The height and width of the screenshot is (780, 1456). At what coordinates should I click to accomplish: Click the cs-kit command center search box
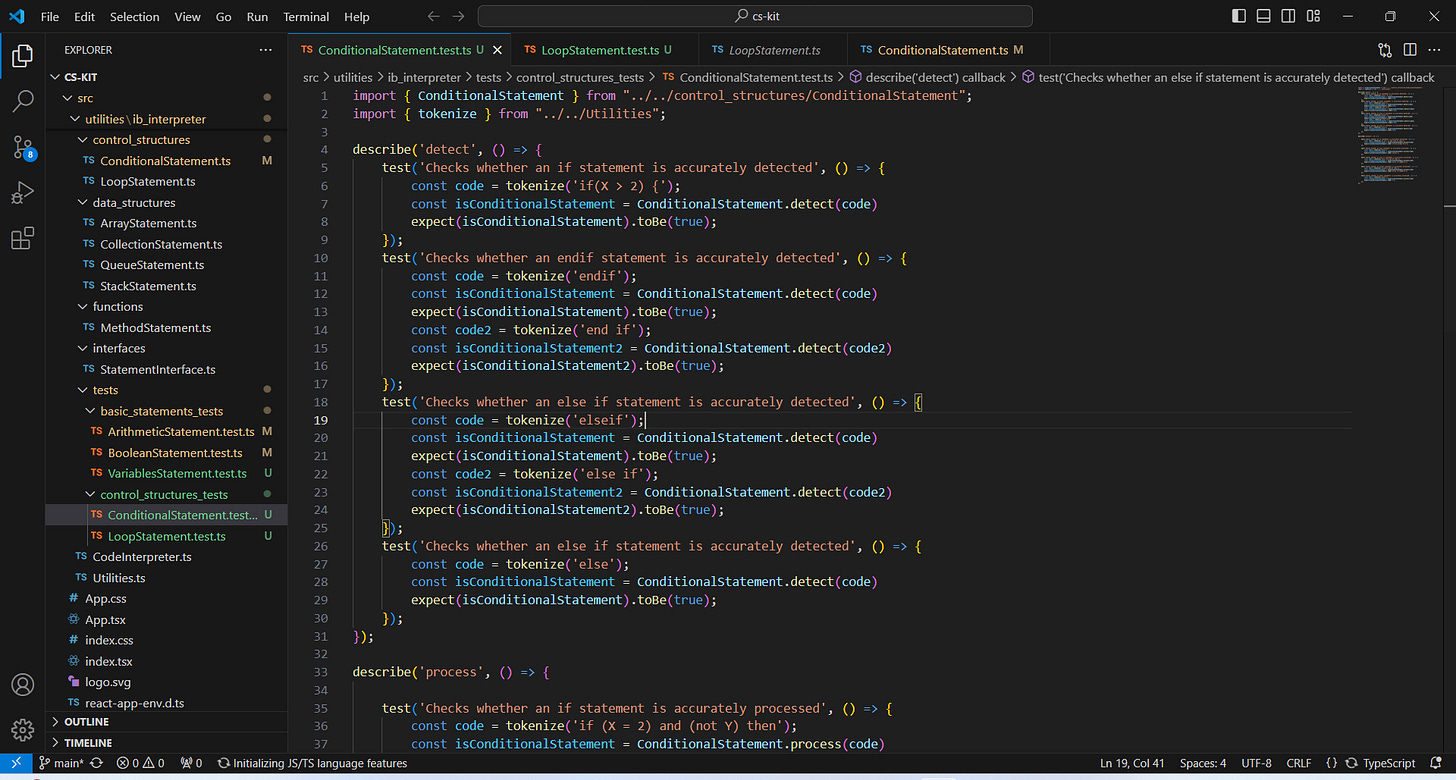pos(755,16)
